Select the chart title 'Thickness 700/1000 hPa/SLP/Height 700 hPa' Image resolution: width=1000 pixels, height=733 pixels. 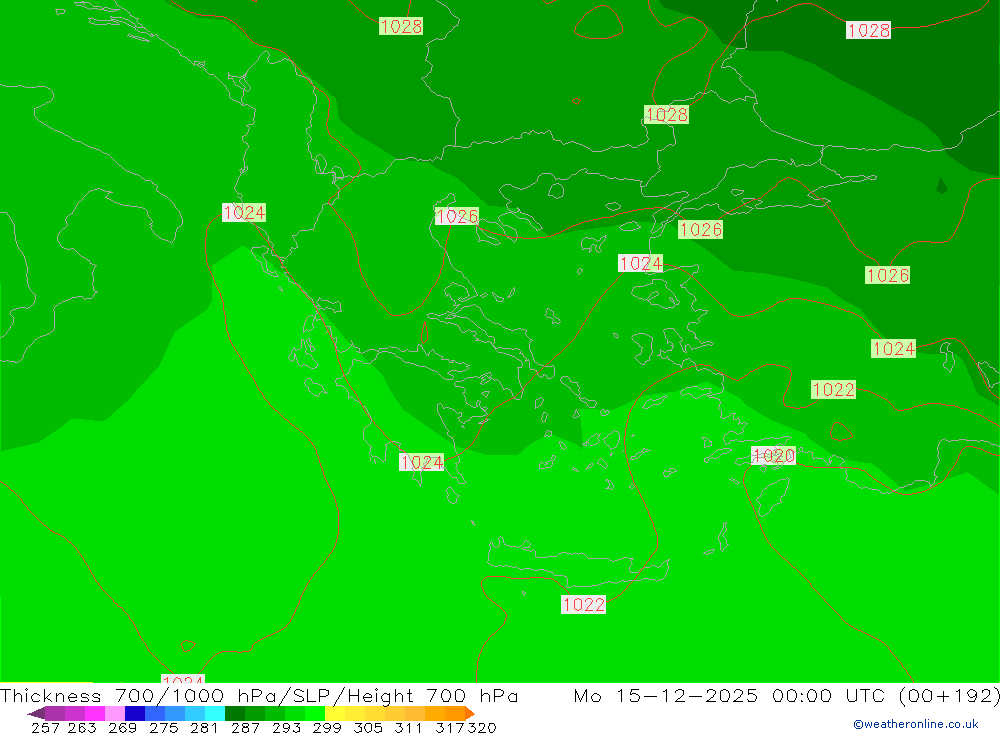coord(259,696)
